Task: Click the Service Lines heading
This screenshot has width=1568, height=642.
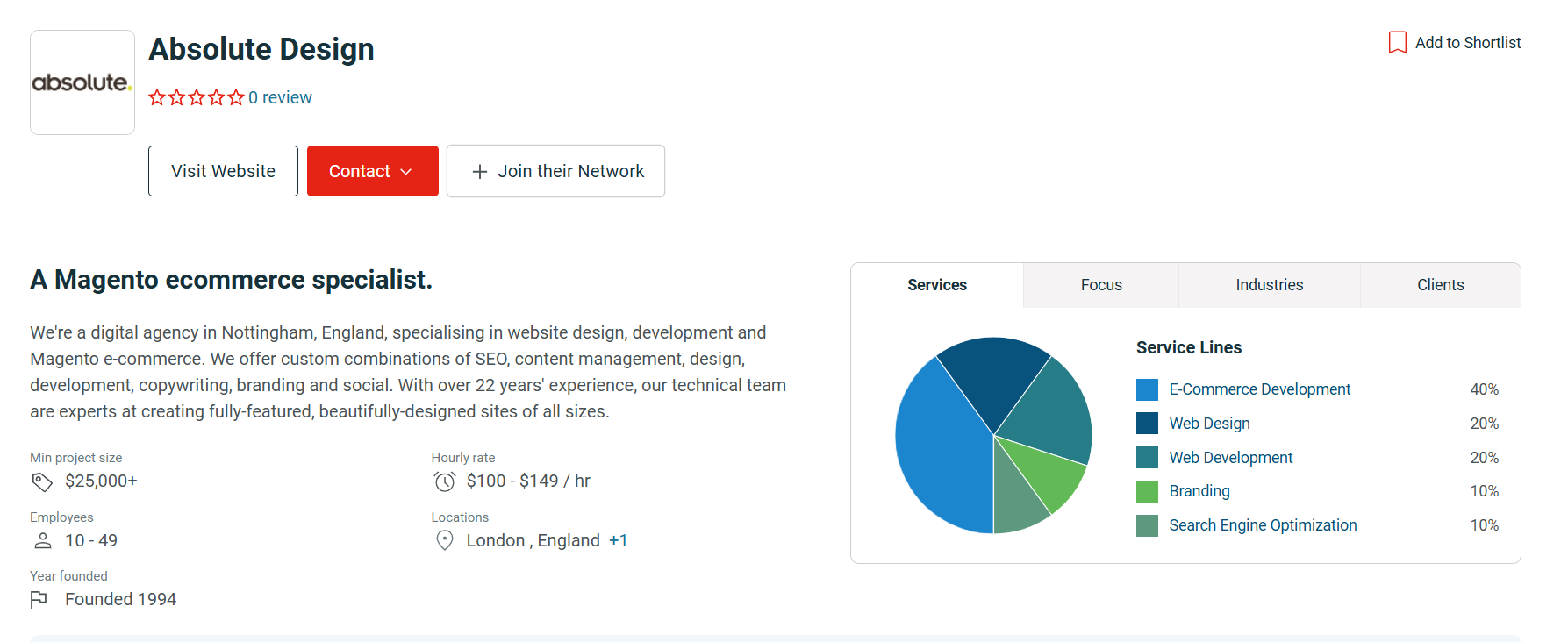Action: tap(1189, 347)
